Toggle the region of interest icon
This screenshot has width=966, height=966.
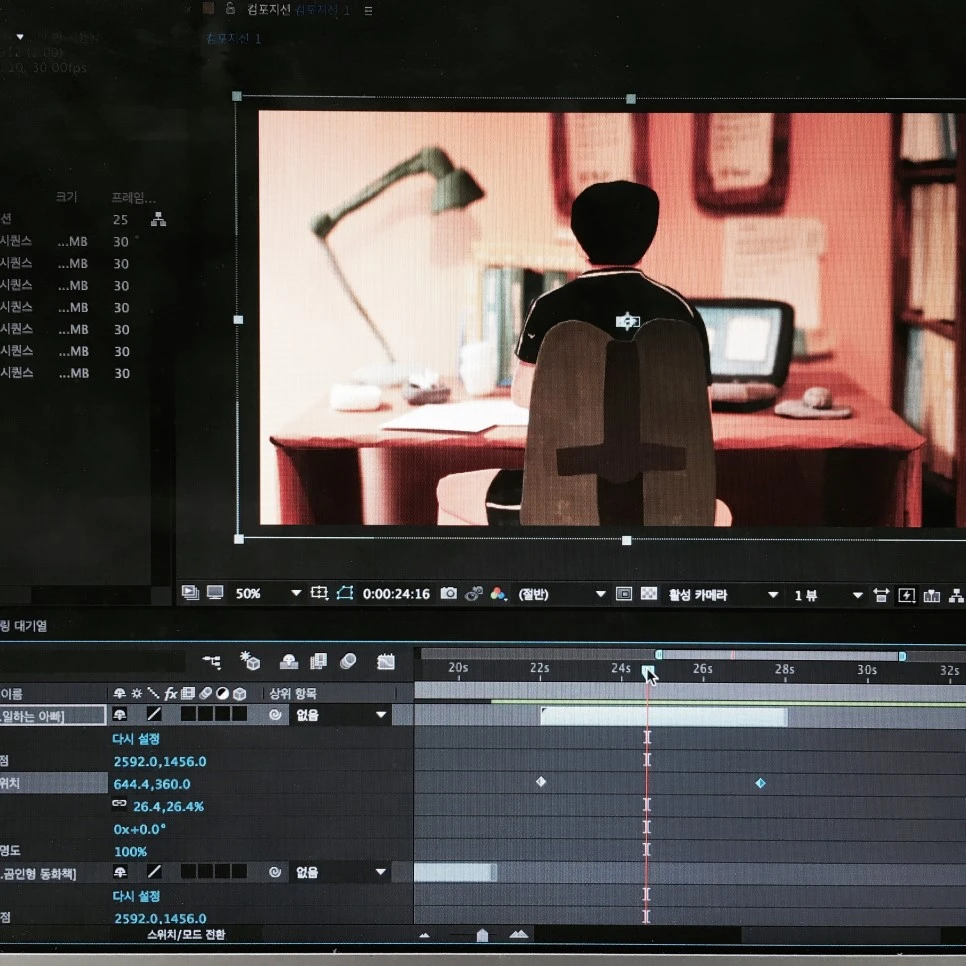click(x=623, y=594)
